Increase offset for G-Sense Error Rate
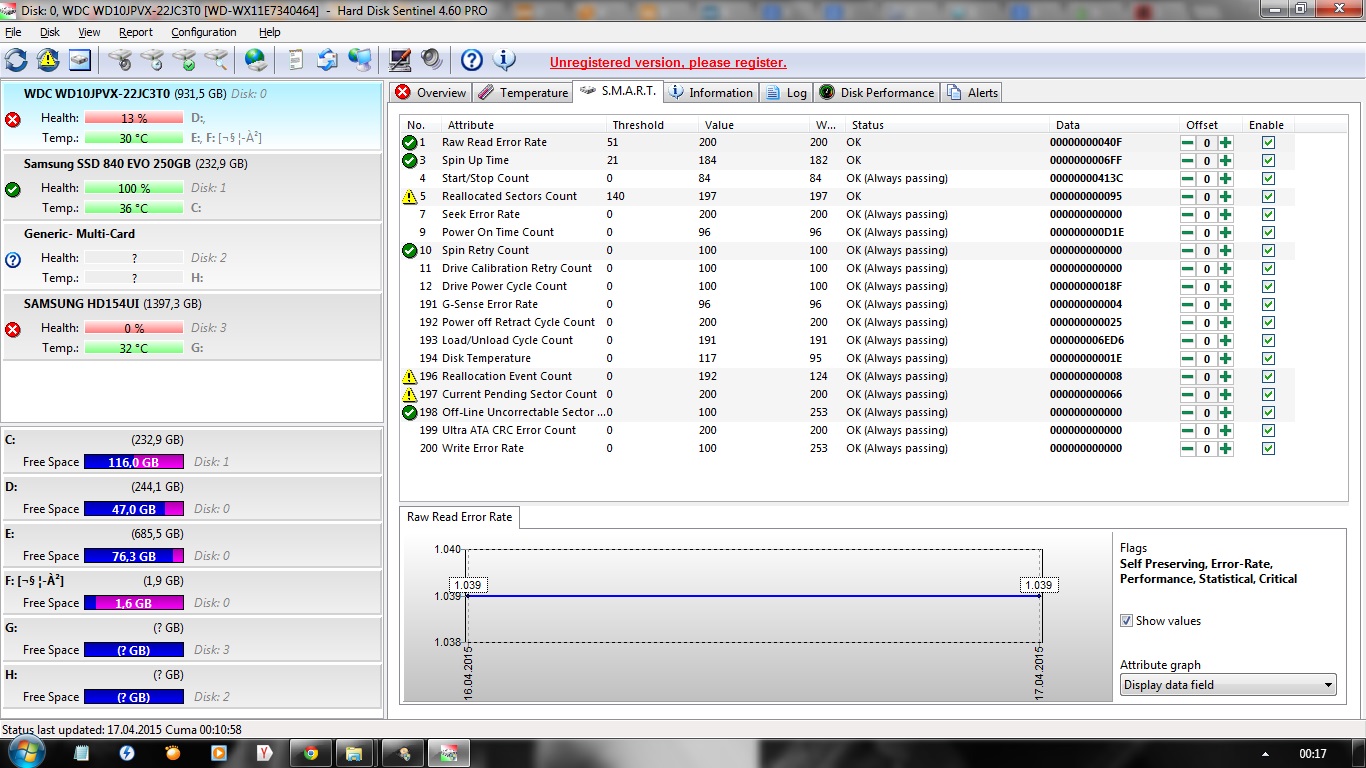The width and height of the screenshot is (1366, 768). pos(1225,304)
